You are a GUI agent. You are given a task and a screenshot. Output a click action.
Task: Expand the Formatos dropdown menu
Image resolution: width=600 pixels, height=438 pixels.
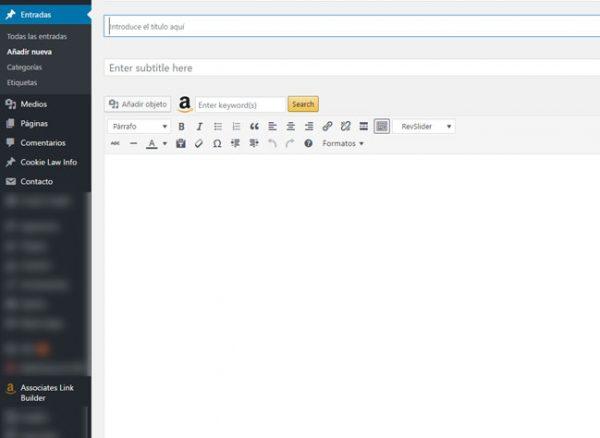point(343,144)
